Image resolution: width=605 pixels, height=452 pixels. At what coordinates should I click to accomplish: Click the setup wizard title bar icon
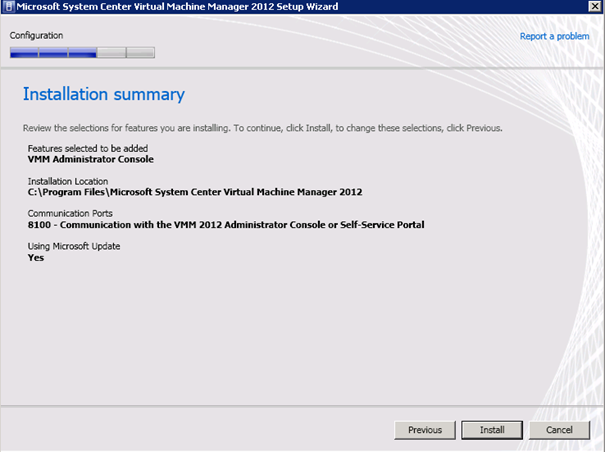(x=8, y=7)
